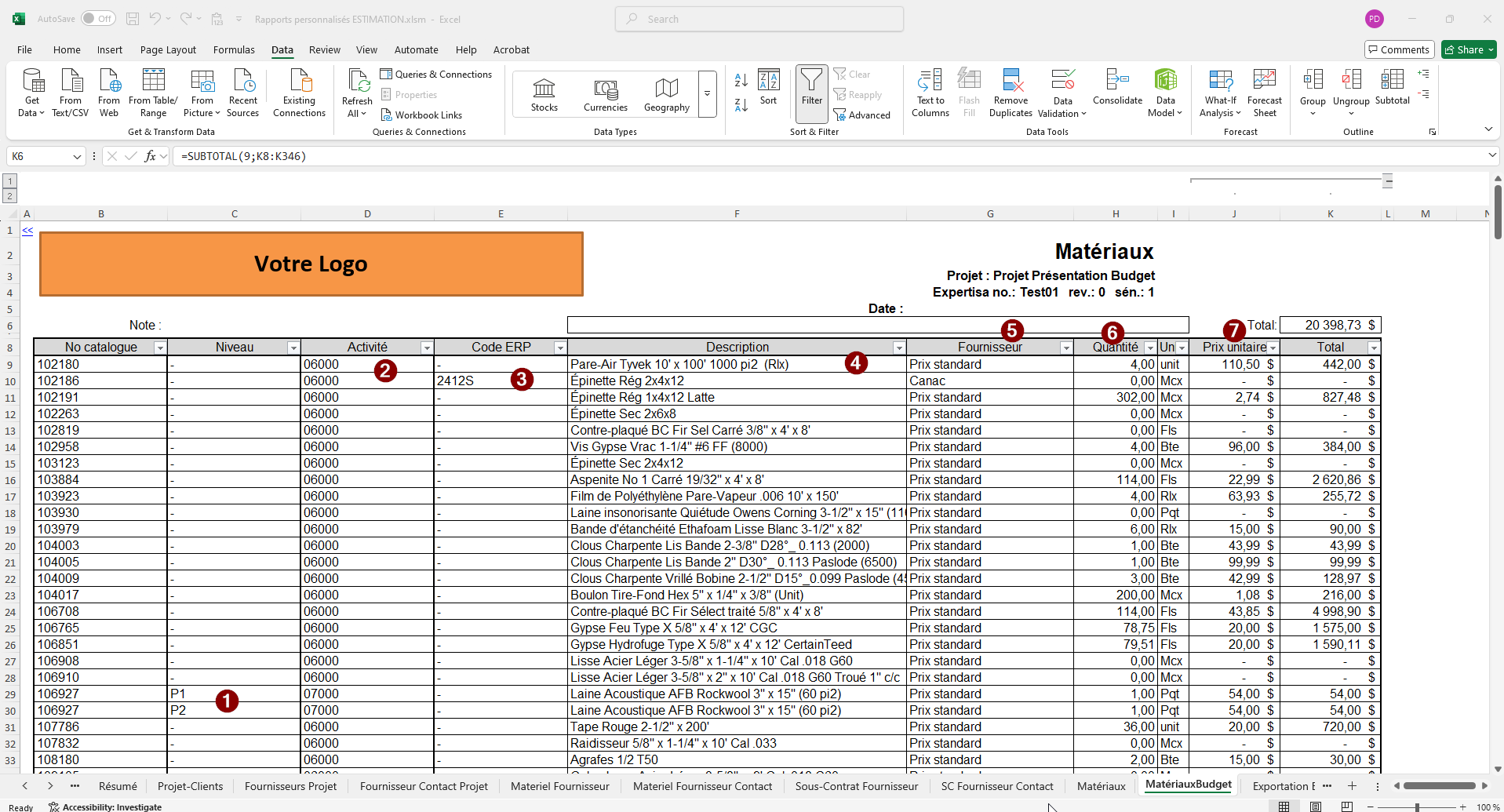Switch to Page Break Preview view

1346,807
